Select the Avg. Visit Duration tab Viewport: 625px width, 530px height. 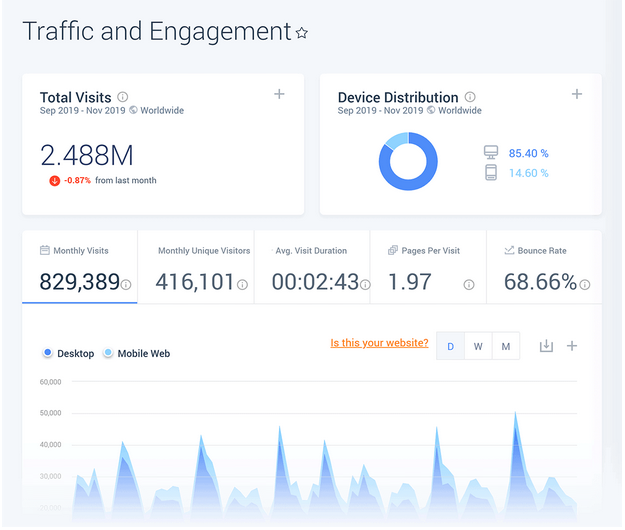(311, 268)
